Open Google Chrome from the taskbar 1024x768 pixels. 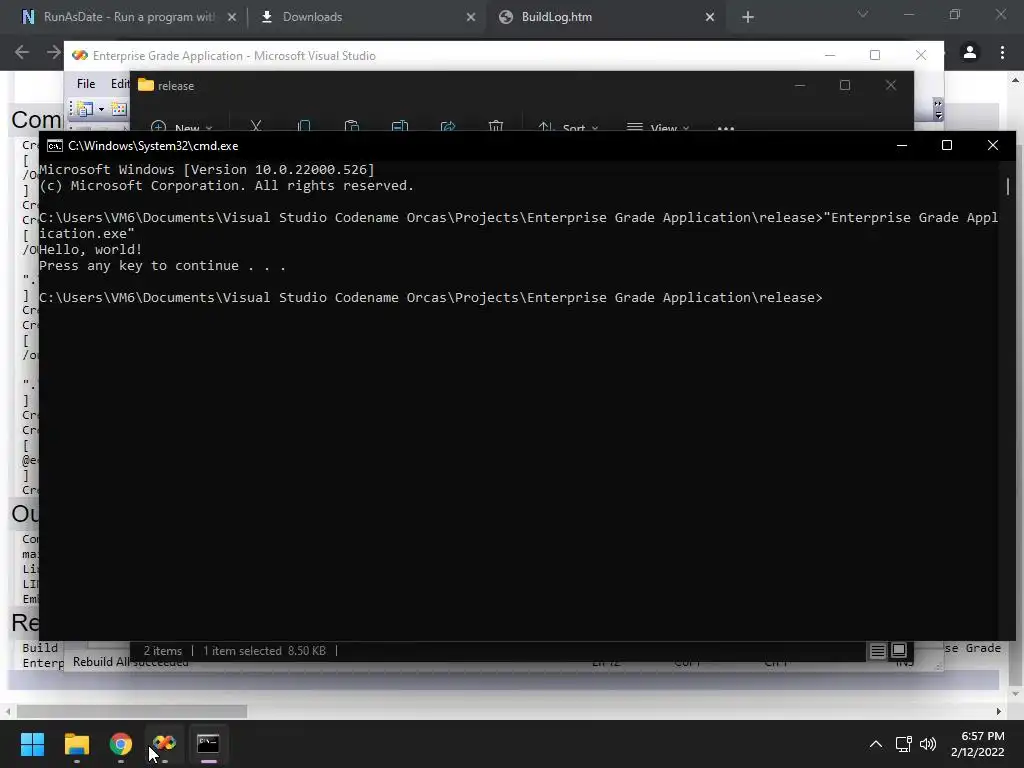121,744
